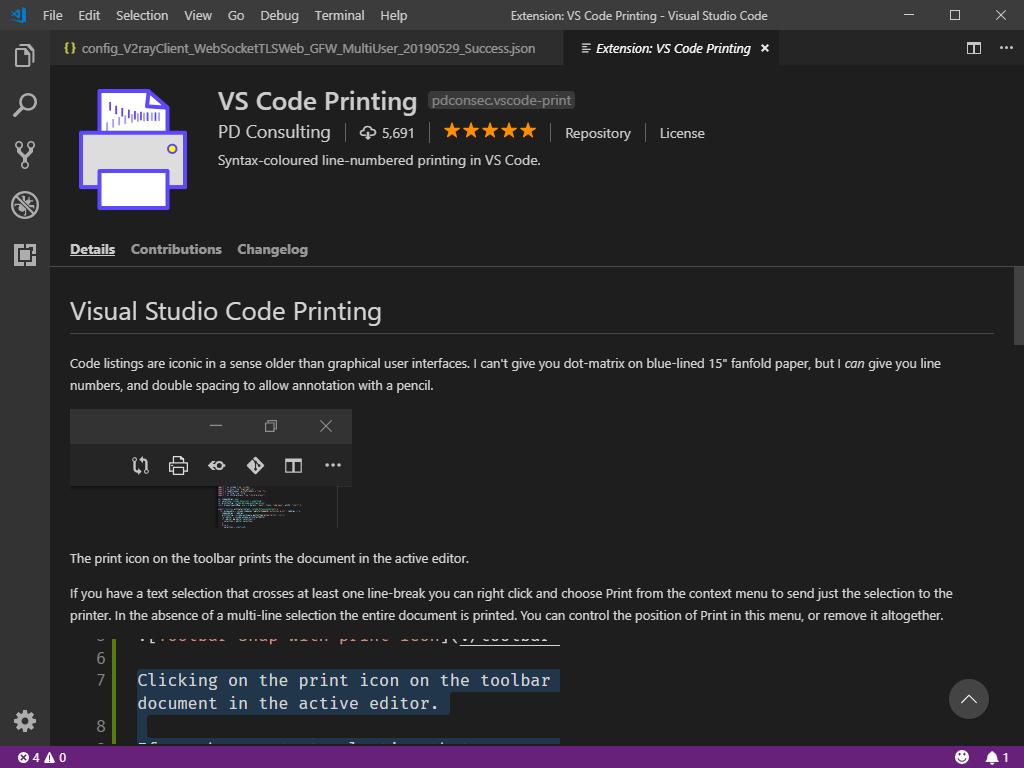Select the Extension: VS Code Printing tab
This screenshot has height=768, width=1024.
[673, 48]
